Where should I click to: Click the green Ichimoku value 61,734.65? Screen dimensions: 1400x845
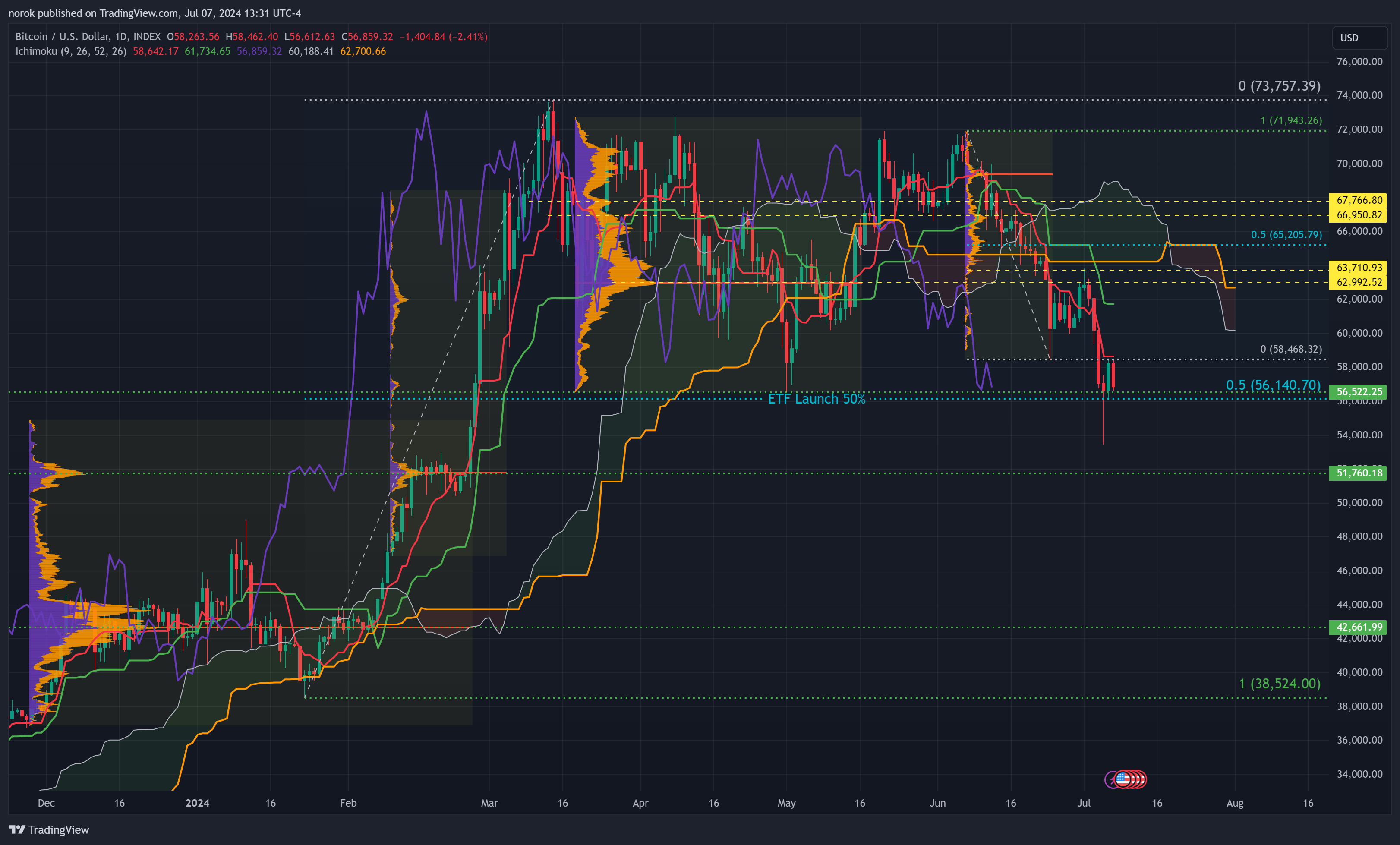point(208,51)
